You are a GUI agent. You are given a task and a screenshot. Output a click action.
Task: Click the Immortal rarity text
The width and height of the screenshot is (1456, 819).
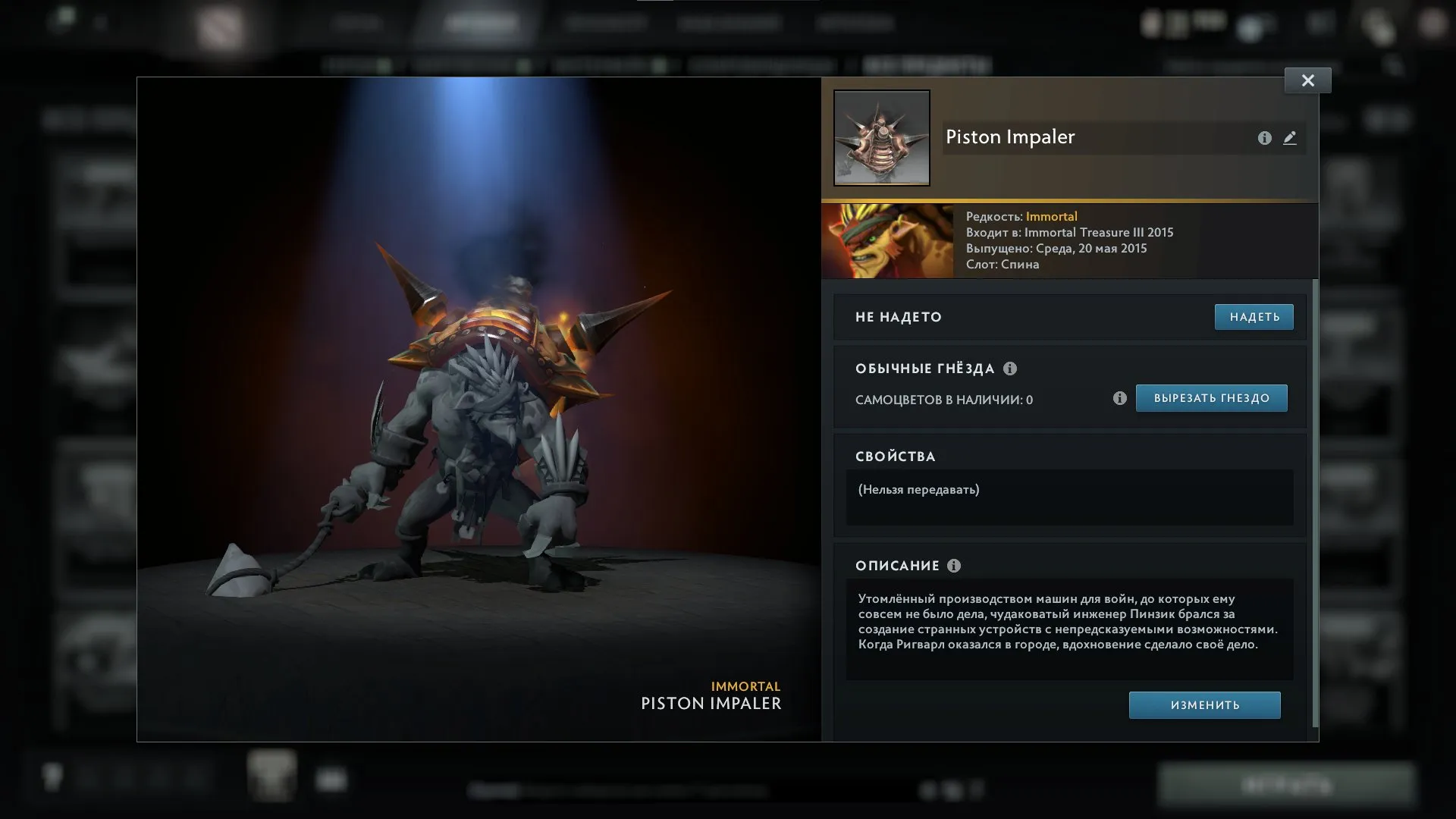1051,216
